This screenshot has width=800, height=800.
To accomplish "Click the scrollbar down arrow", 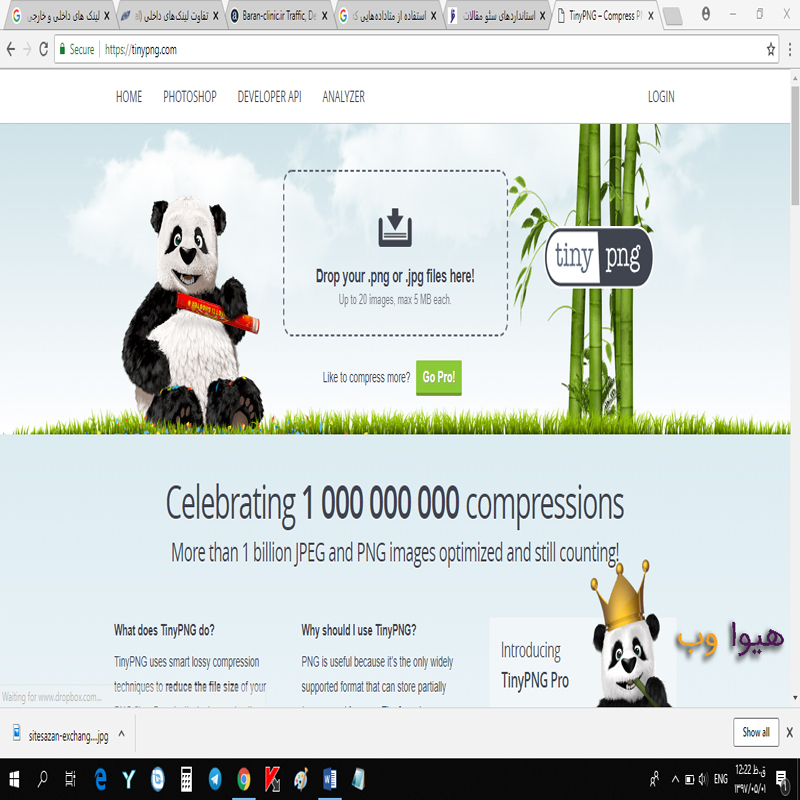I will (795, 697).
